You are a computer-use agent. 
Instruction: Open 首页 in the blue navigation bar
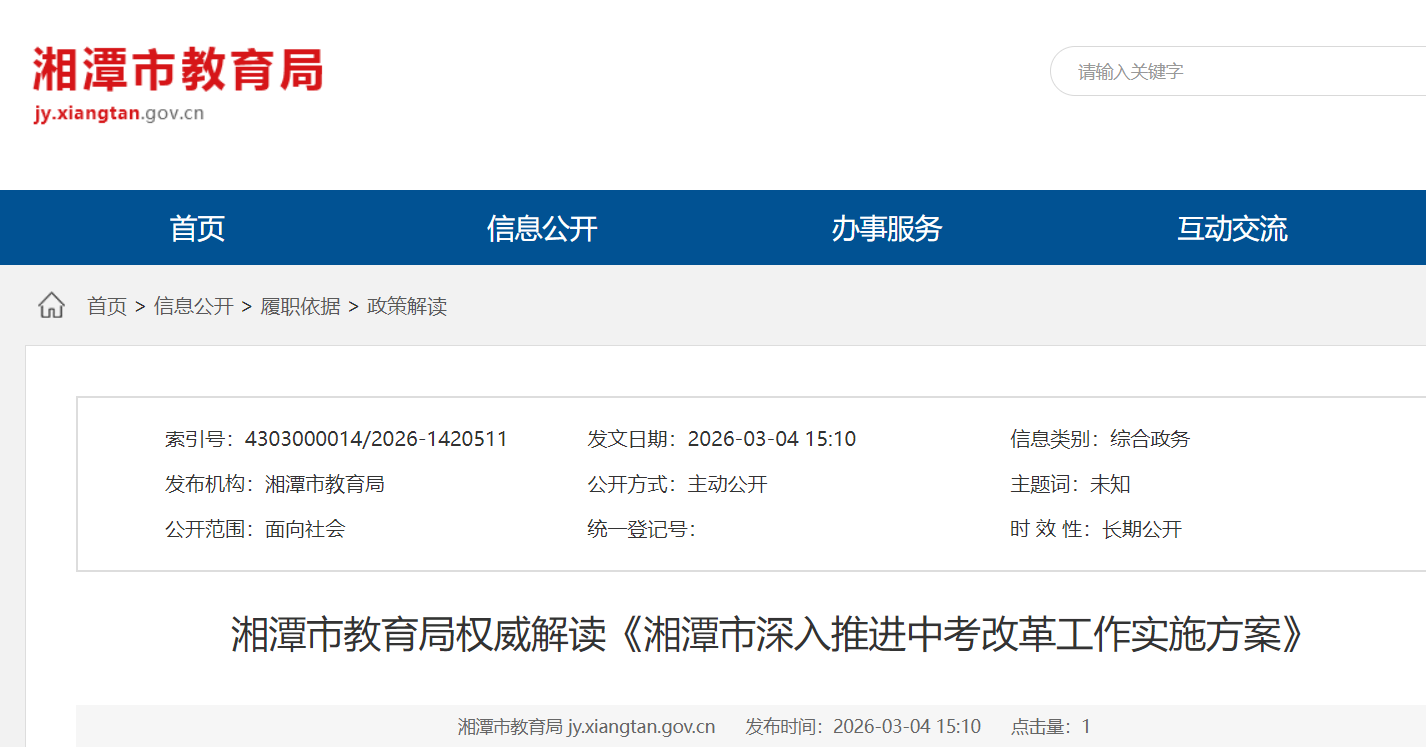[197, 229]
